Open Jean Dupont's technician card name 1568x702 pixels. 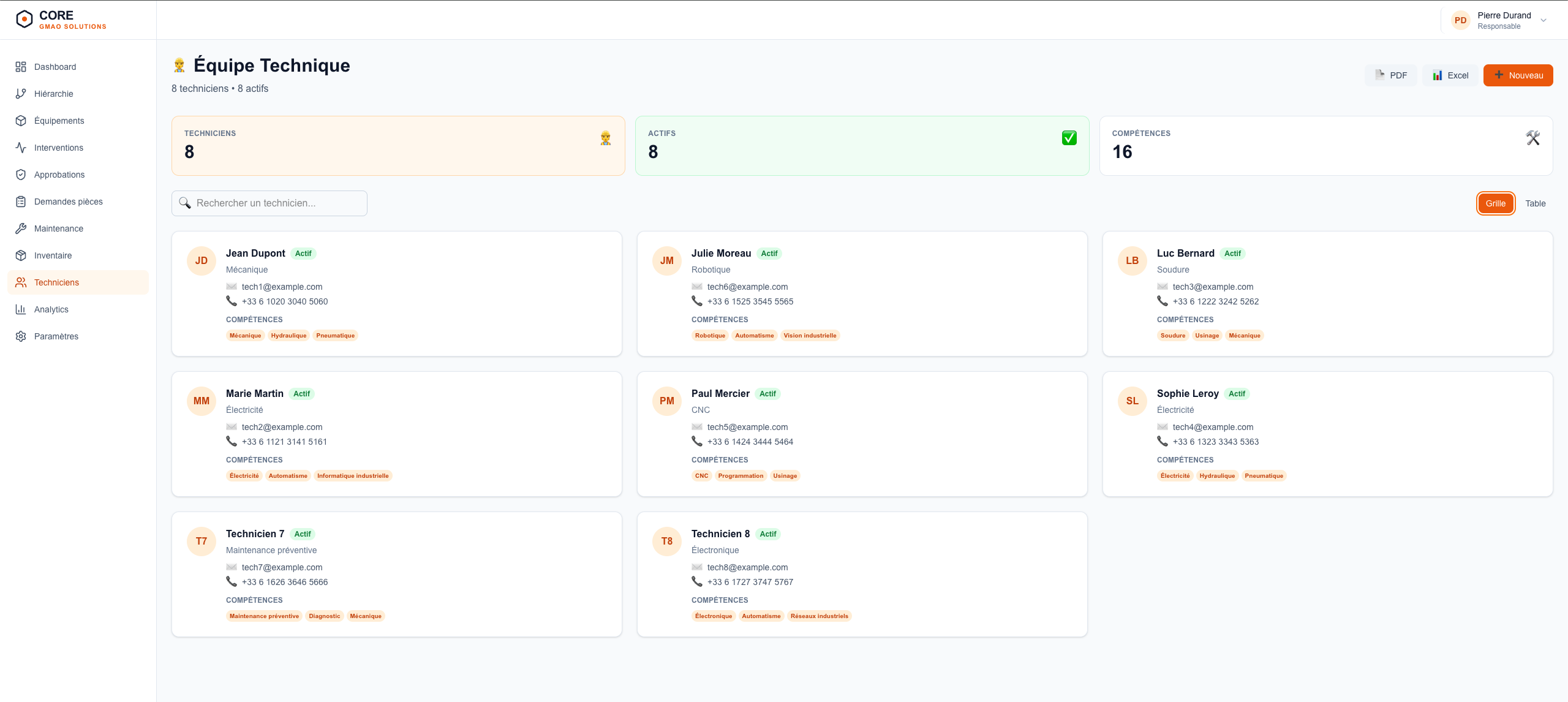click(255, 254)
